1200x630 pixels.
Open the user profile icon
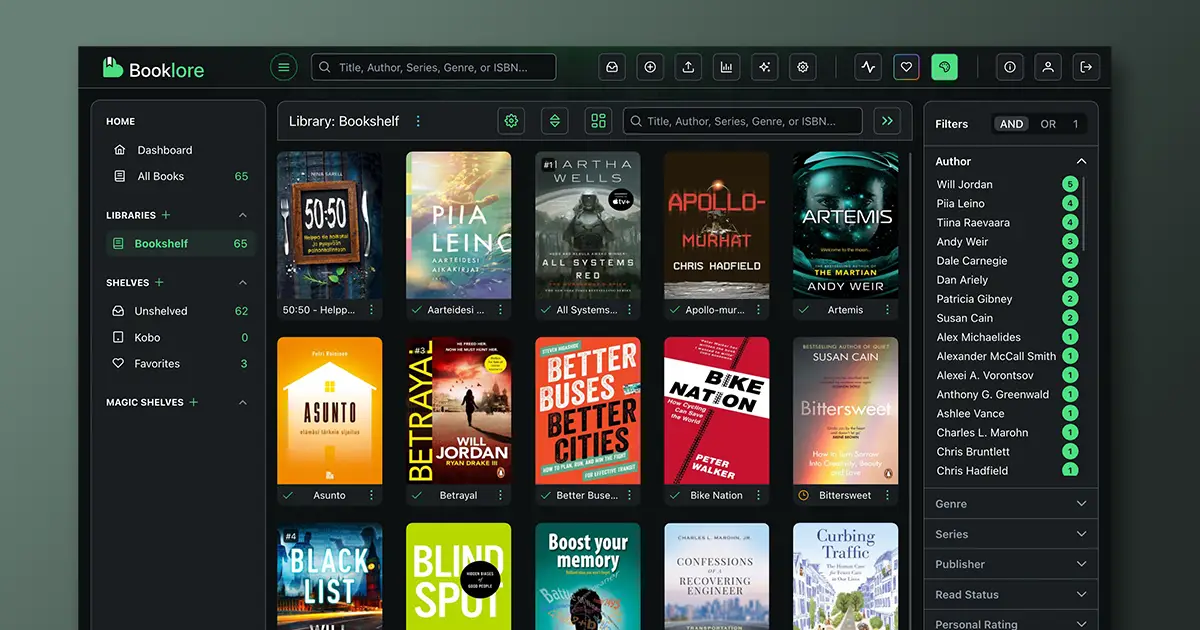pos(1047,67)
